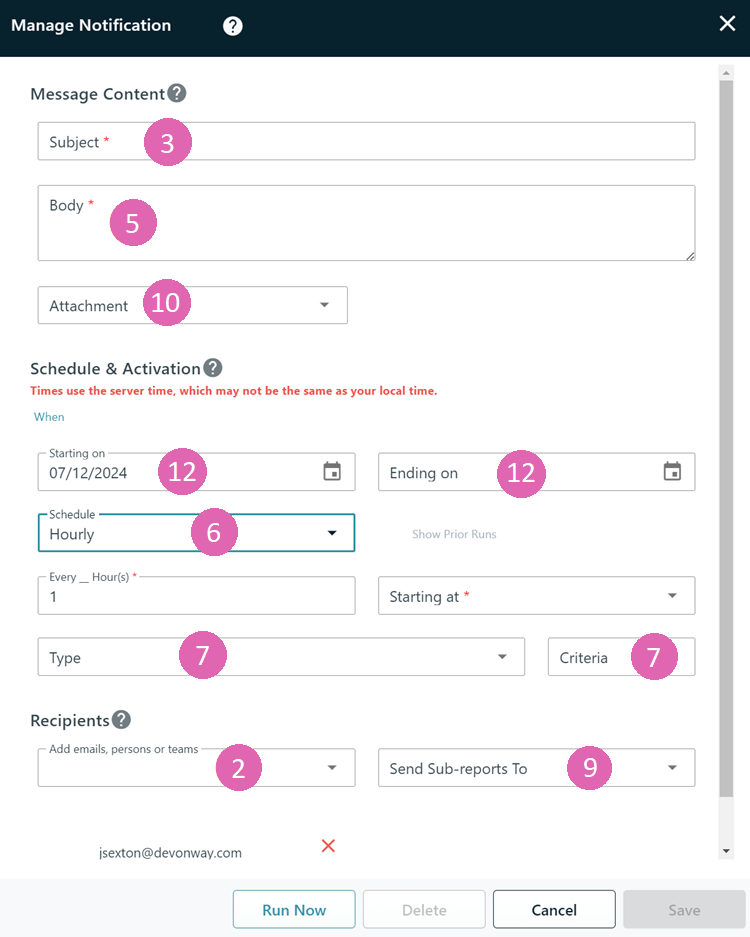Expand the Starting at dropdown

[537, 596]
